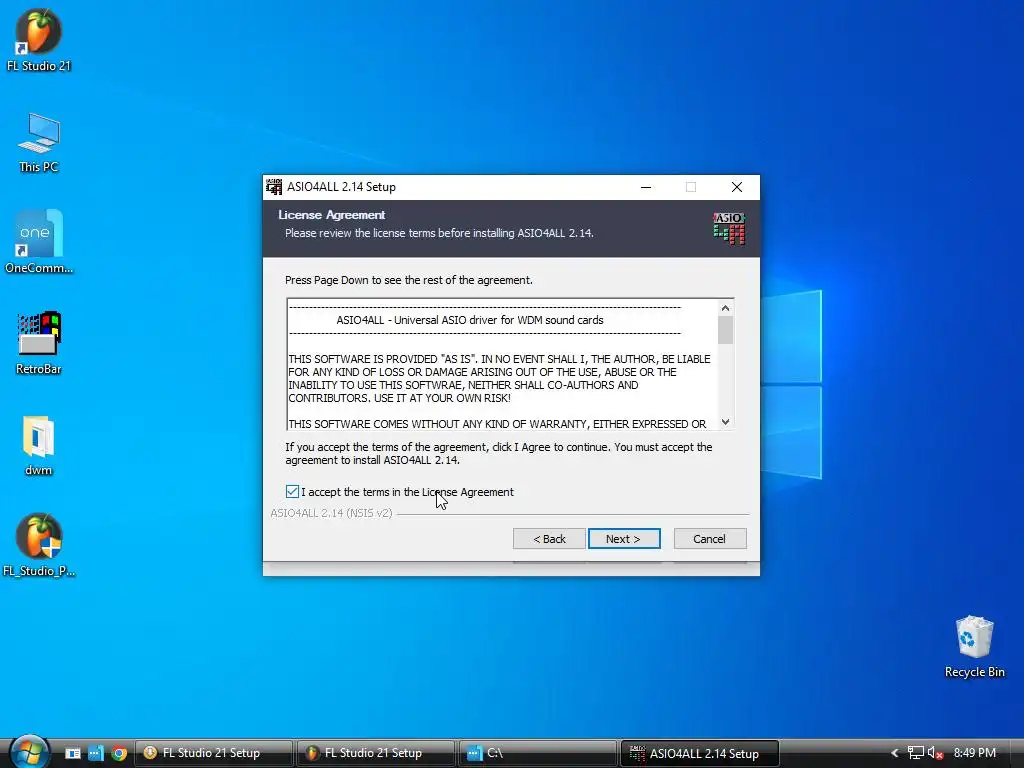This screenshot has width=1024, height=768.
Task: Click 'Press Page Down to see the rest' text
Action: point(409,280)
